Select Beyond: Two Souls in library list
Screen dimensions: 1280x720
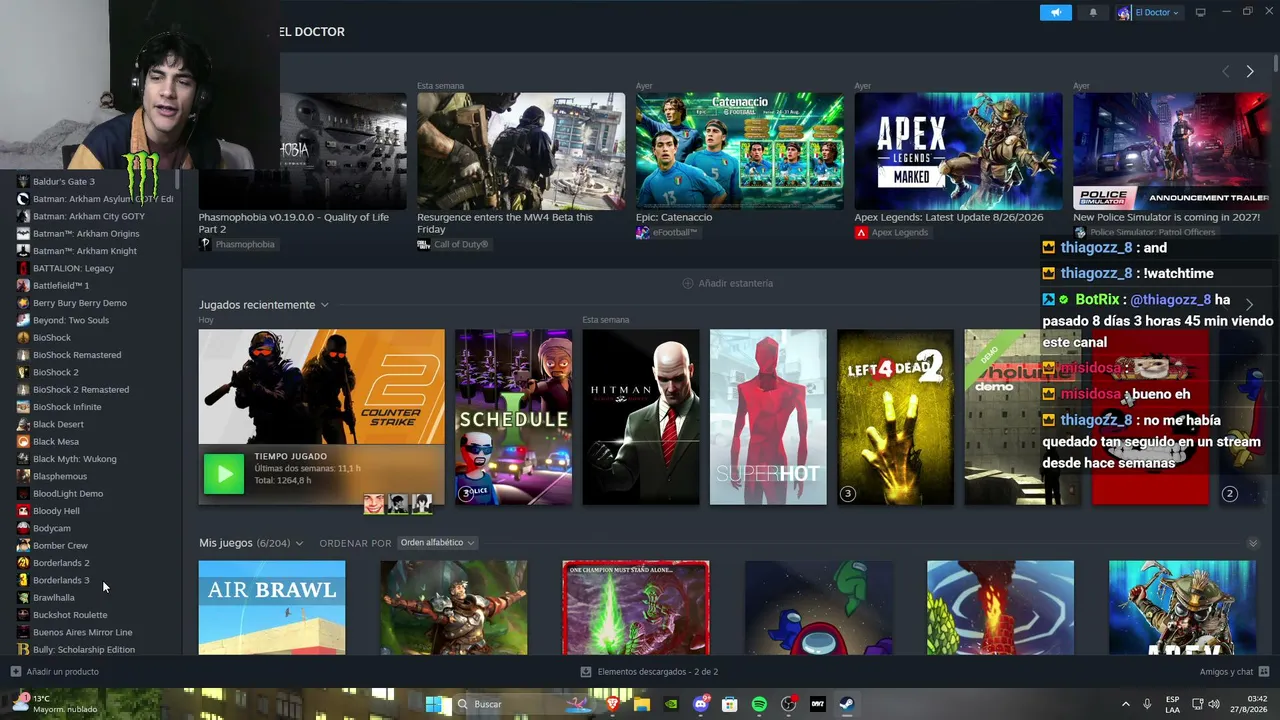71,320
